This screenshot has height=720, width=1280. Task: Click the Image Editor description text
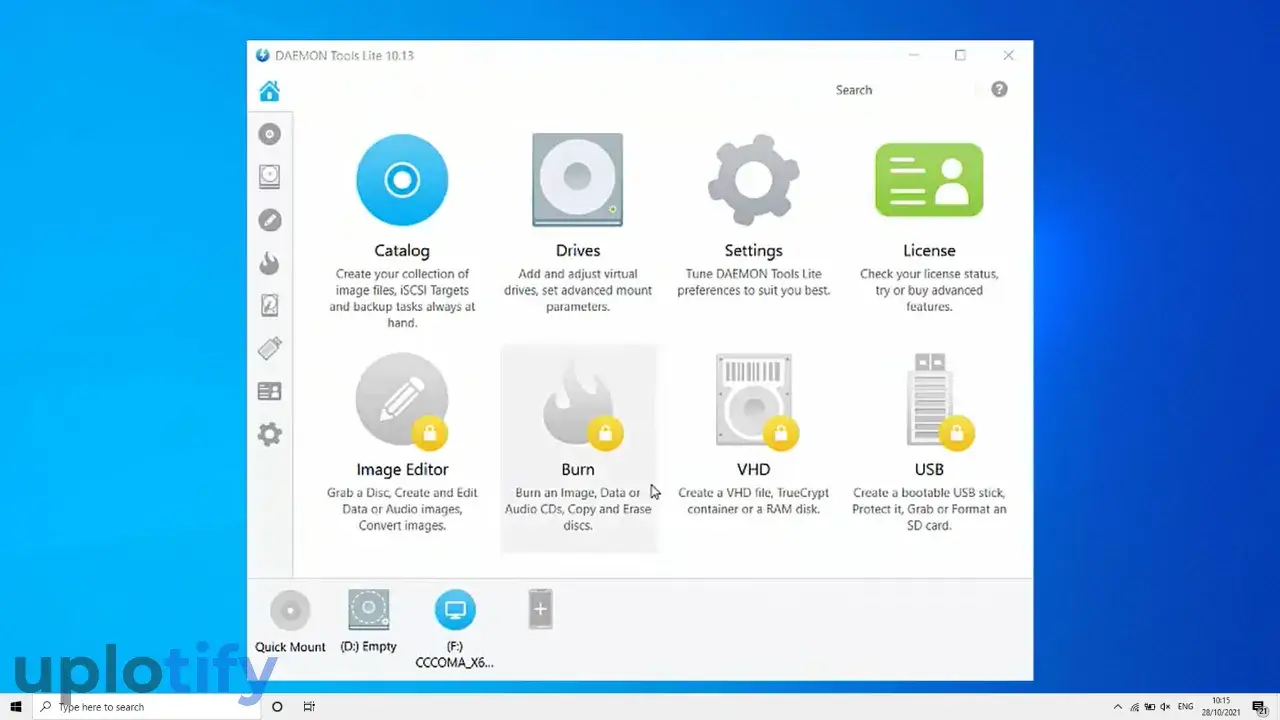pos(402,509)
